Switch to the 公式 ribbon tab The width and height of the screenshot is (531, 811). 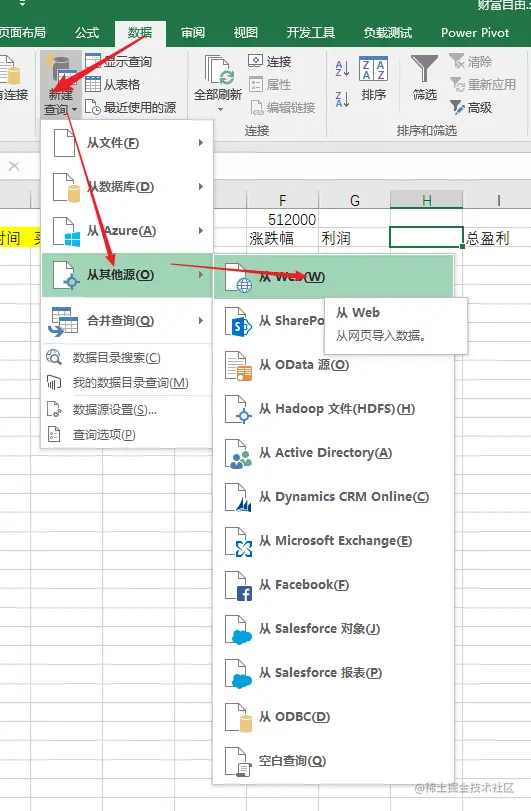point(87,33)
